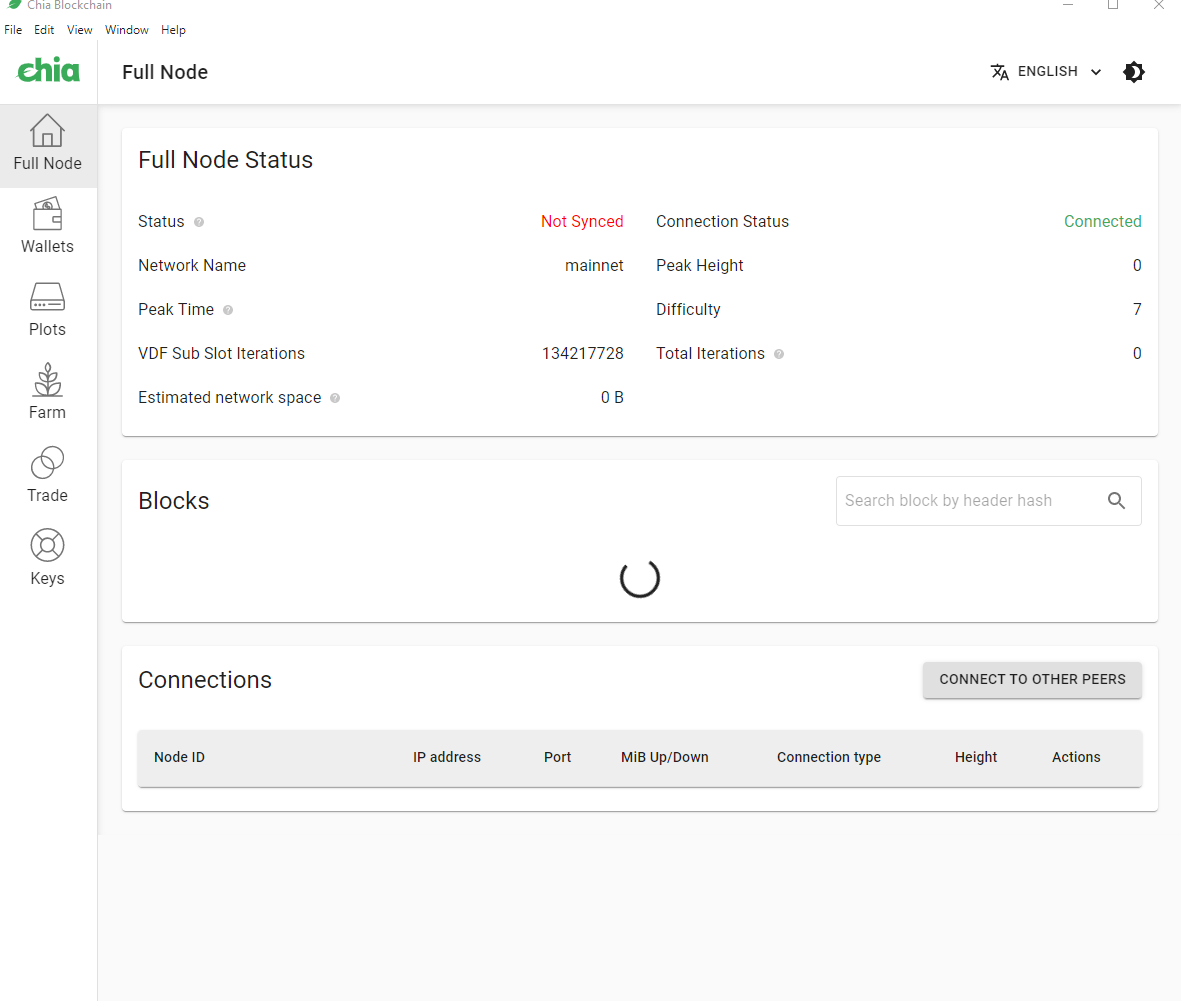This screenshot has height=1001, width=1181.
Task: Click the Actions column header
Action: 1076,757
